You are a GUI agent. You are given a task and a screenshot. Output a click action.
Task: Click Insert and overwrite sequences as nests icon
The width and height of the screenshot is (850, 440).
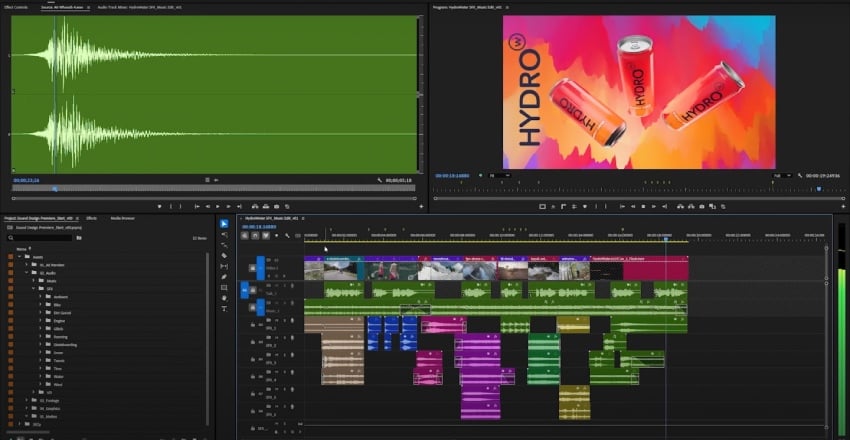pos(245,236)
